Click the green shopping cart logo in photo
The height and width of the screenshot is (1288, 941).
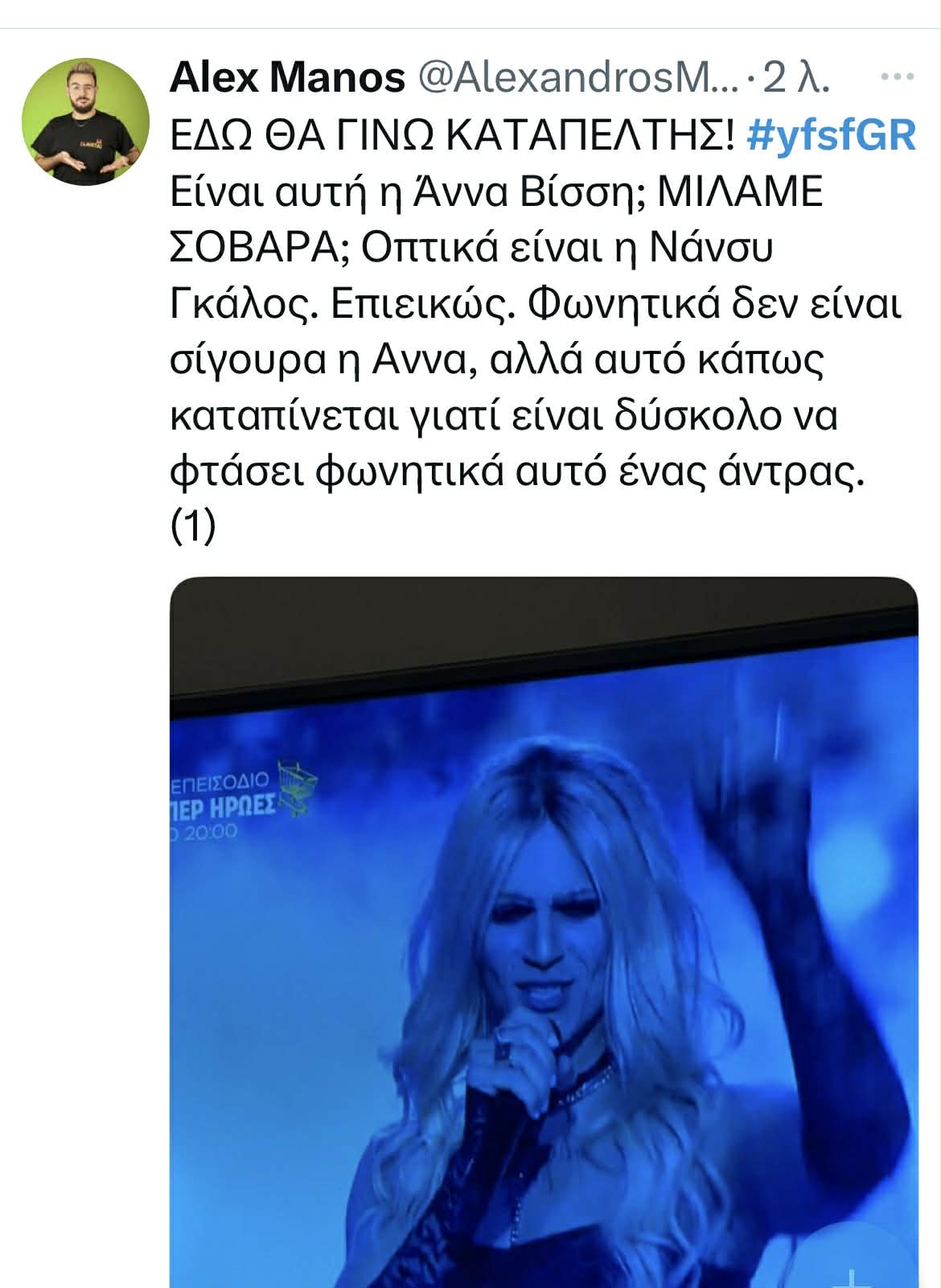pyautogui.click(x=298, y=788)
